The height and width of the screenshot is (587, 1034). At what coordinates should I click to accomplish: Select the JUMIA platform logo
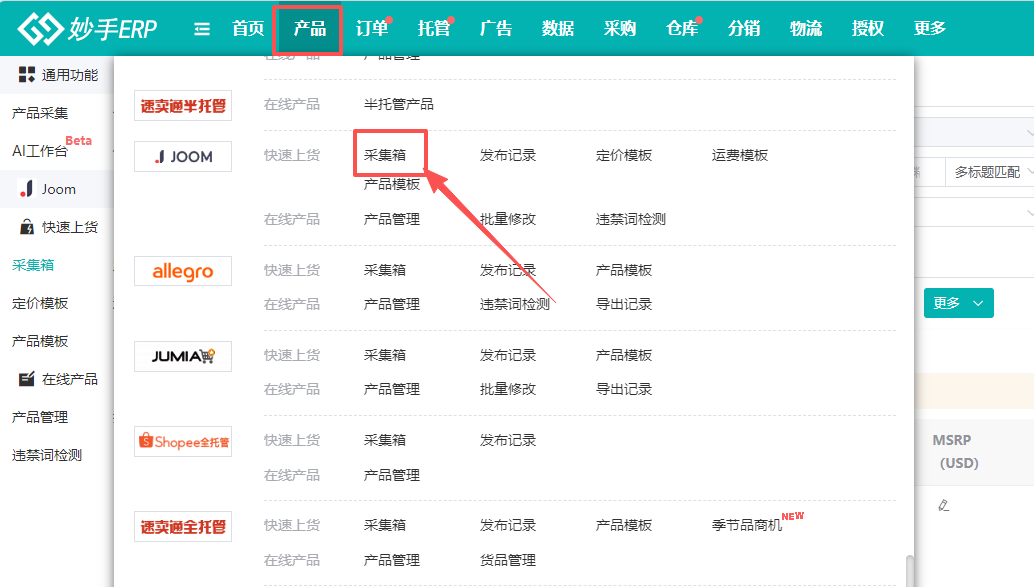(x=183, y=356)
